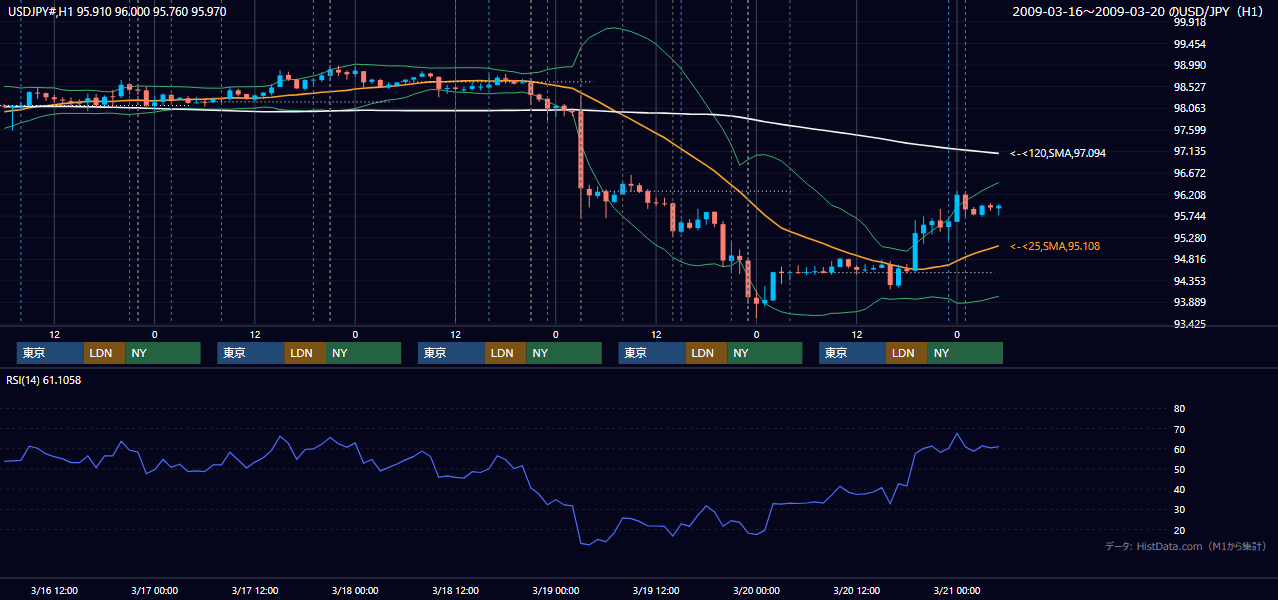The image size is (1278, 600).
Task: Pick the 東京 session block for 3/18
Action: (x=451, y=353)
